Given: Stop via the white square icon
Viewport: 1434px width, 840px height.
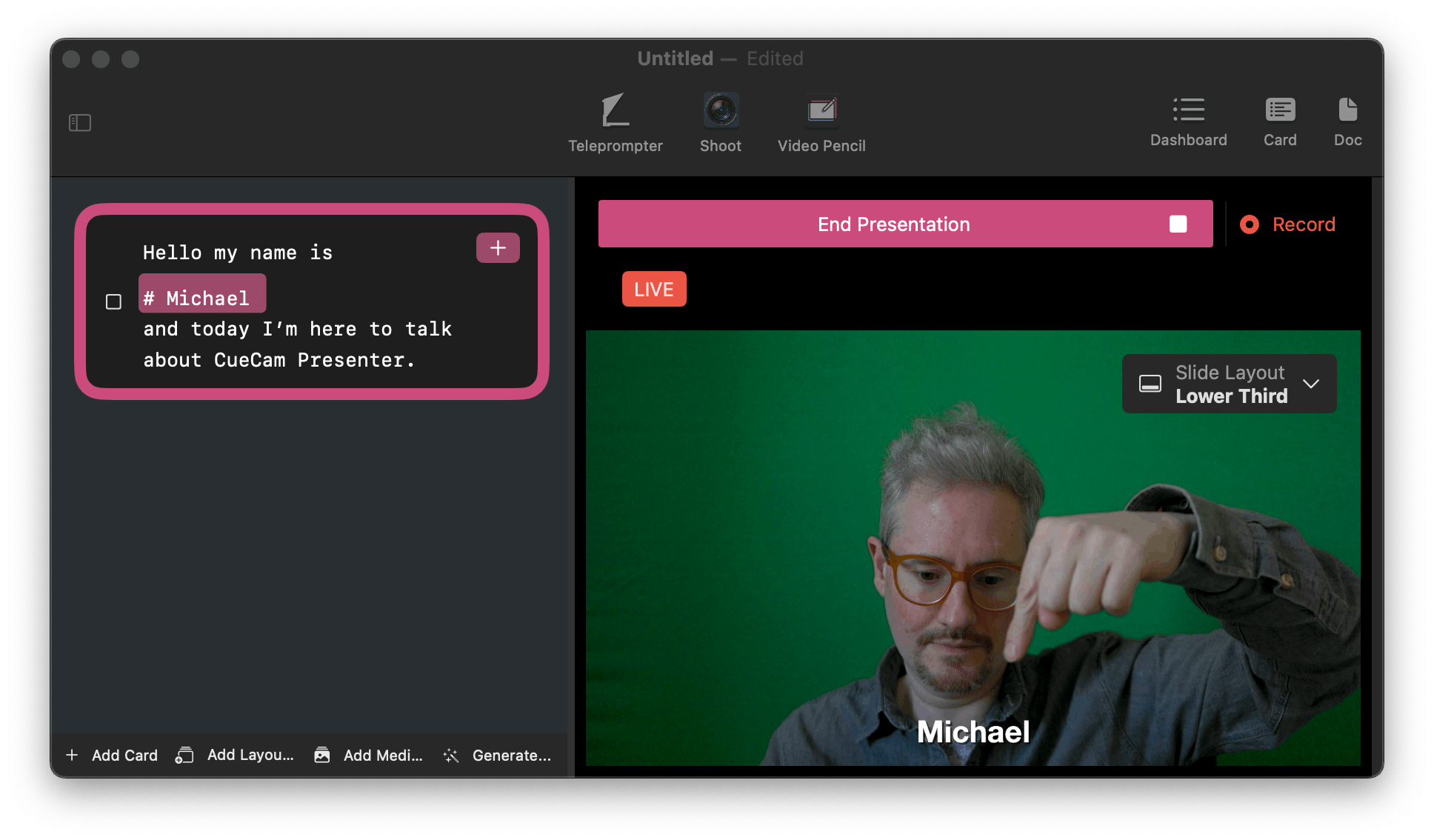Looking at the screenshot, I should tap(1178, 224).
